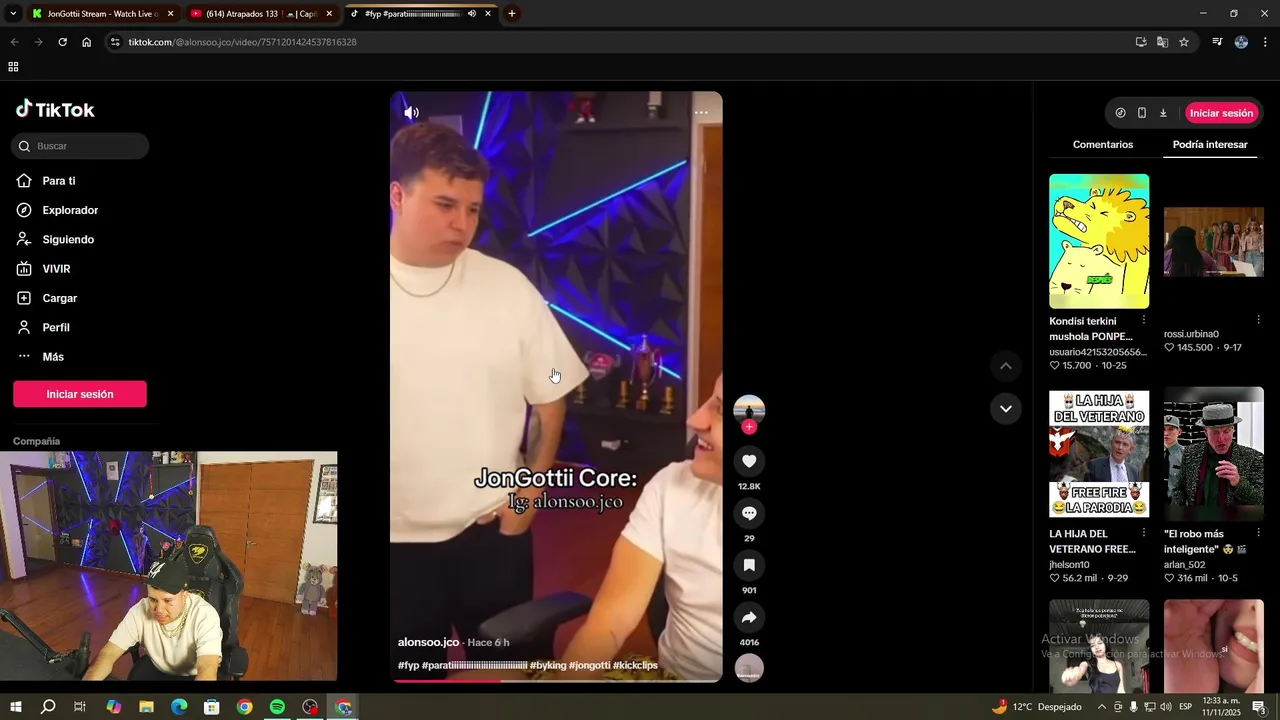Open the taskbar volume control
Viewport: 1280px width, 720px height.
1165,707
